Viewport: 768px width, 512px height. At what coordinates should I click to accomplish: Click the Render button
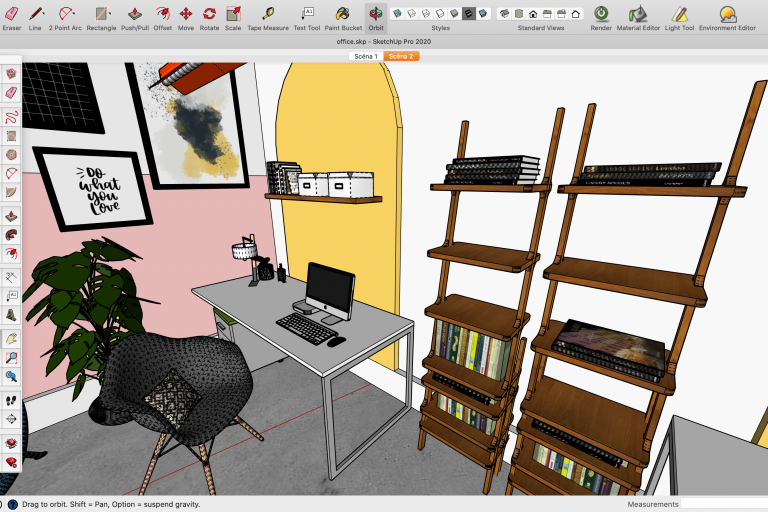(x=601, y=14)
